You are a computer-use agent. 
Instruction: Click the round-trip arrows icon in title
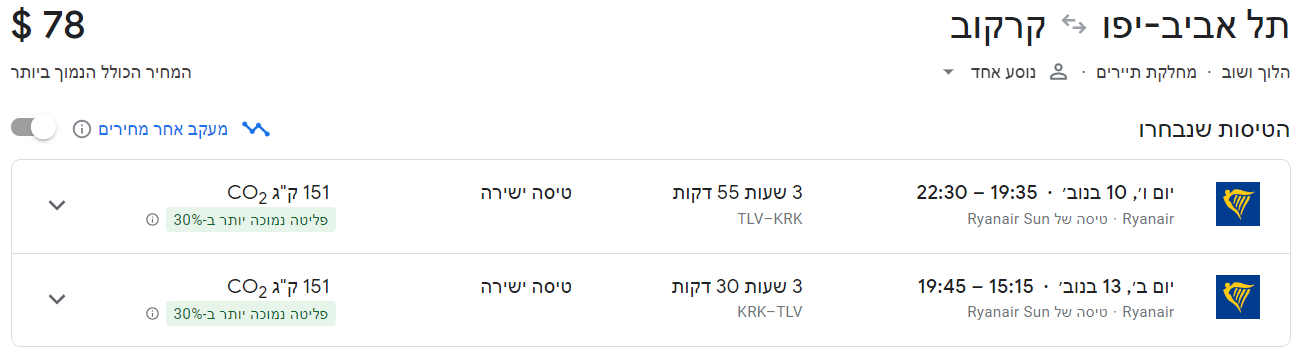[x=1073, y=26]
